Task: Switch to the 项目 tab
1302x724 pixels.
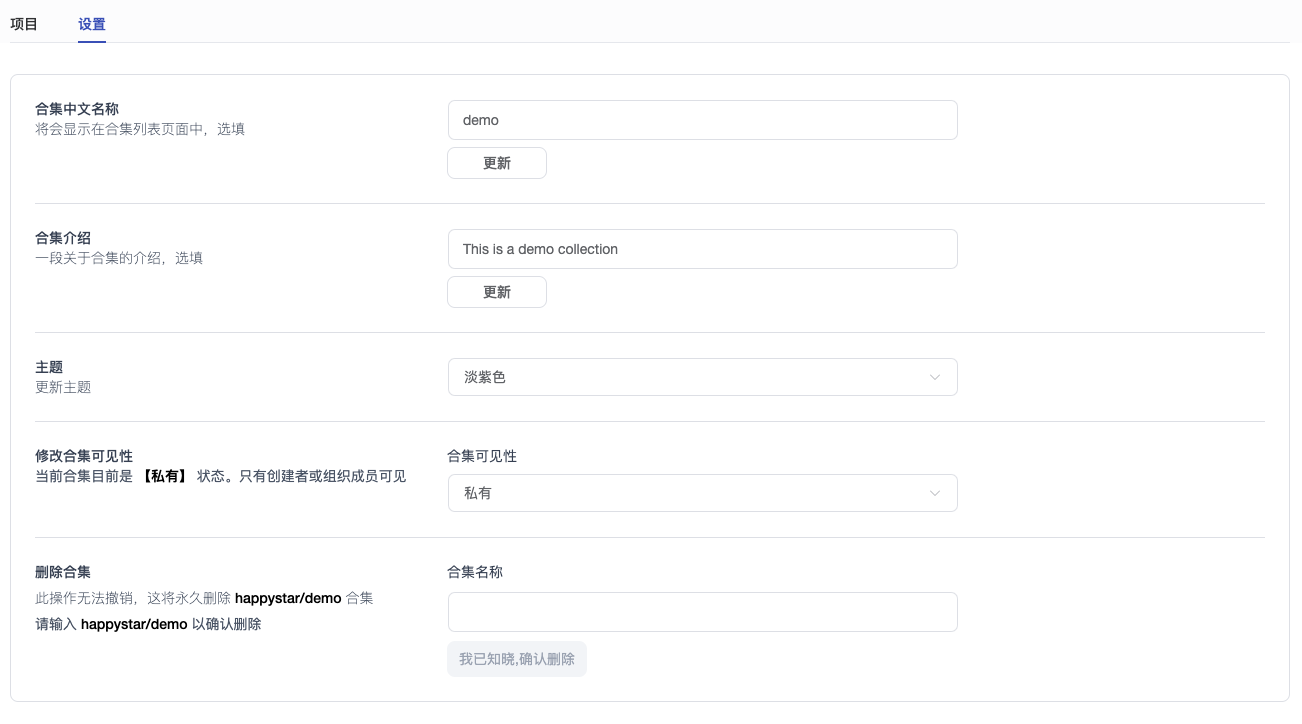Action: 24,24
